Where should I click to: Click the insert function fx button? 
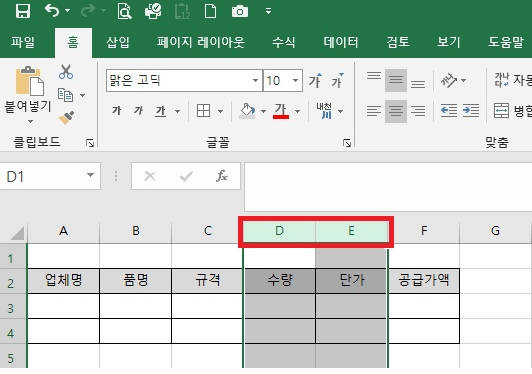(x=222, y=176)
